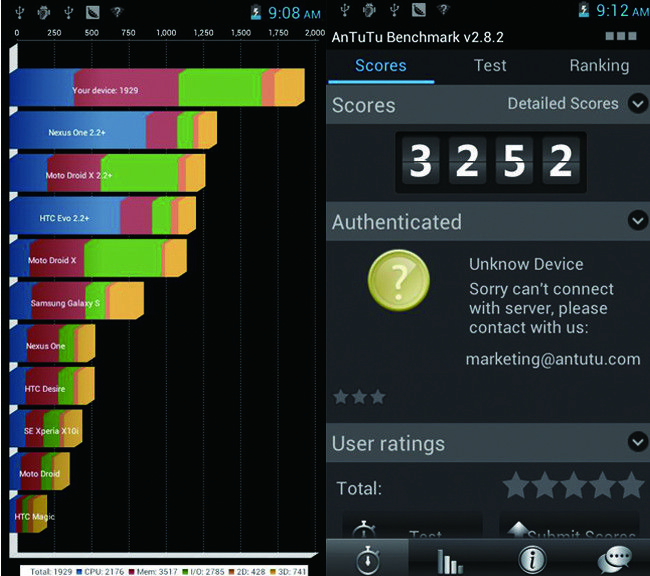Viewport: 650px width, 576px height.
Task: Open the chat bubble feedback icon
Action: [615, 560]
